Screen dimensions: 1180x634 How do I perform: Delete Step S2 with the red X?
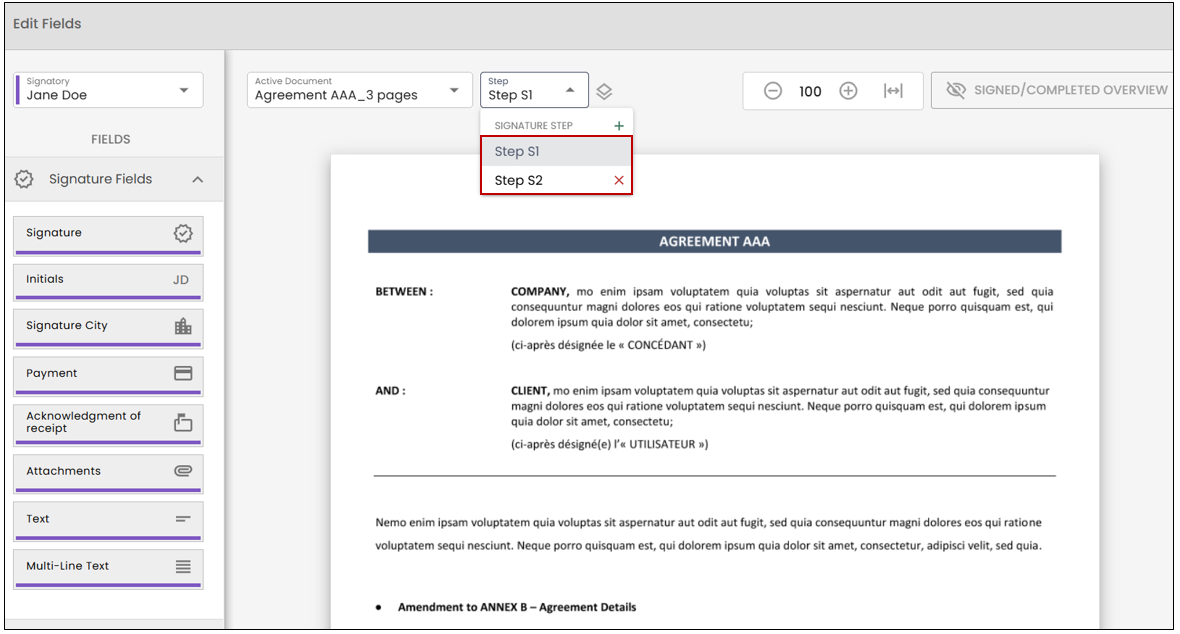[619, 181]
